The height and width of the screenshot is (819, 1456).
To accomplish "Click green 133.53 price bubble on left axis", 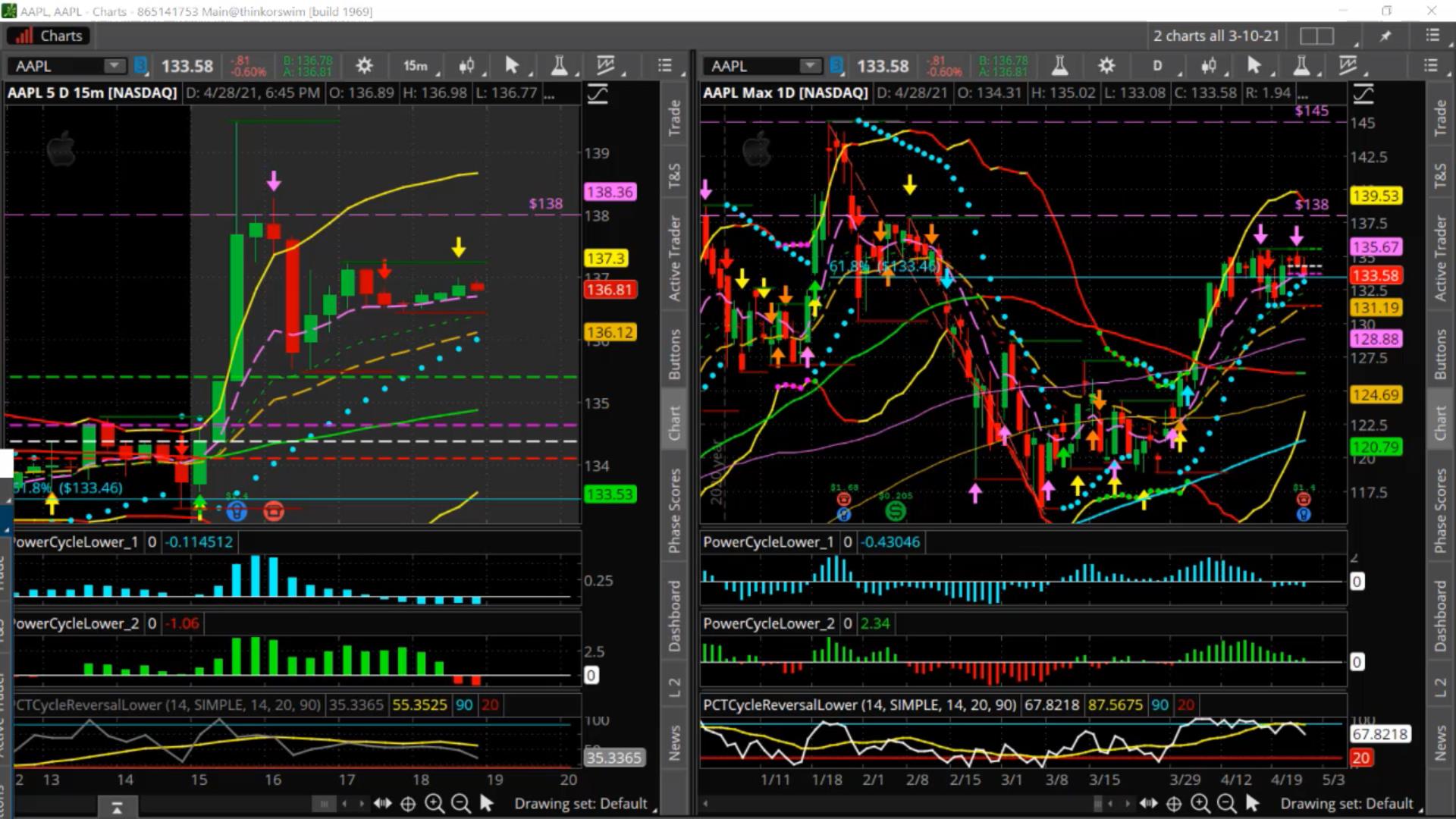I will (x=610, y=494).
